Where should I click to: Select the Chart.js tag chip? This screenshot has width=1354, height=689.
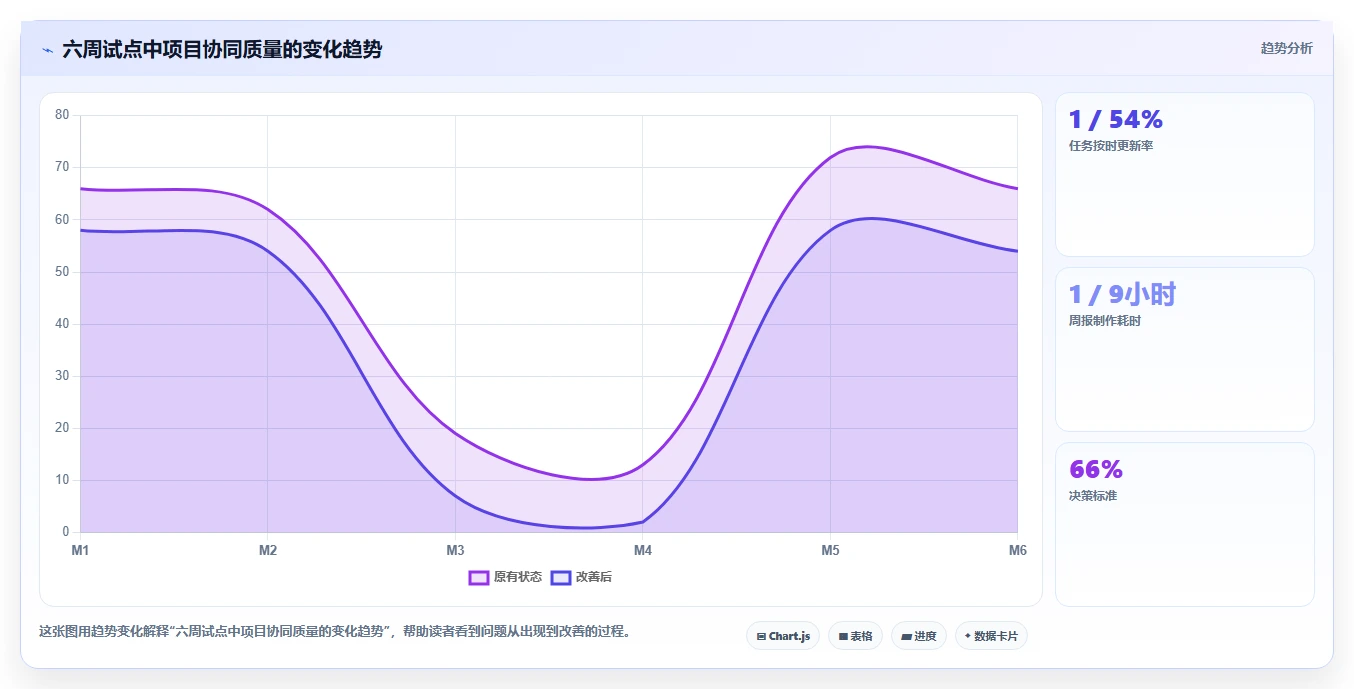(783, 636)
